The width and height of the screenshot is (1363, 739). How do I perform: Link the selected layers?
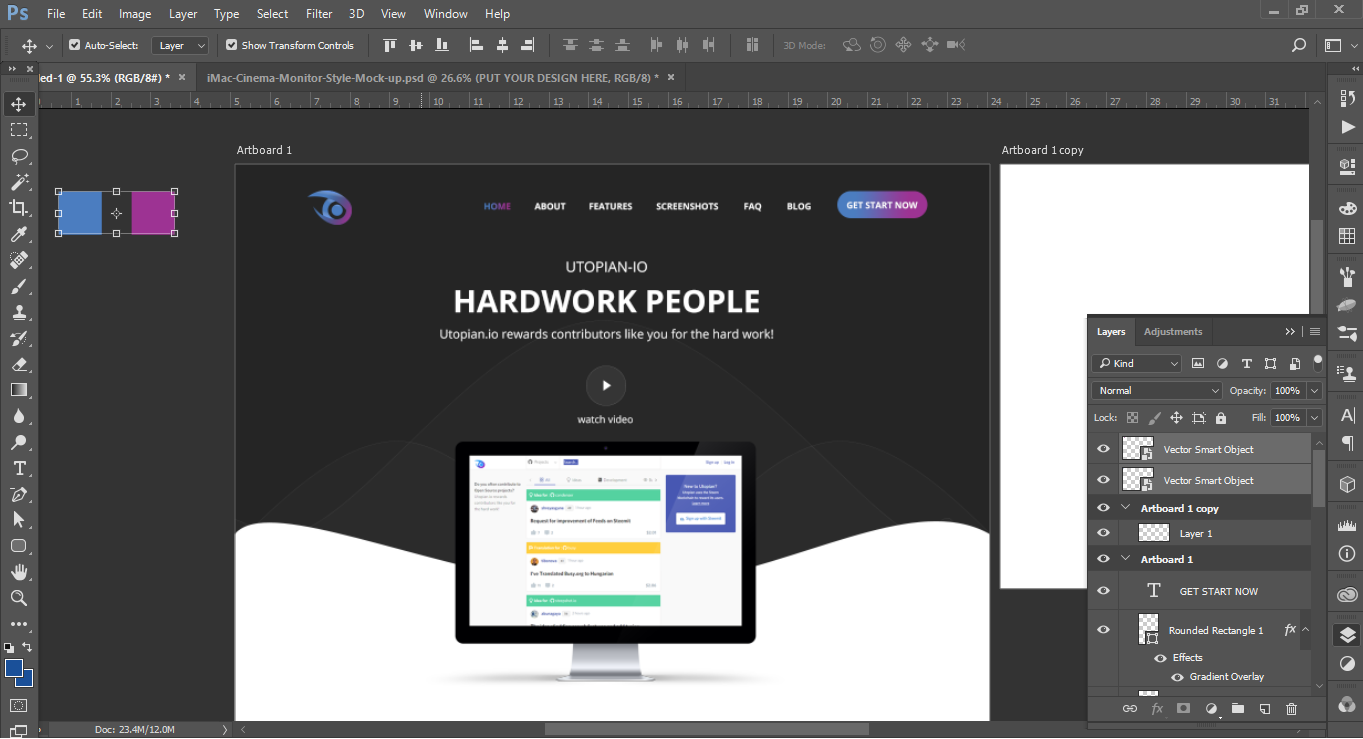tap(1130, 709)
